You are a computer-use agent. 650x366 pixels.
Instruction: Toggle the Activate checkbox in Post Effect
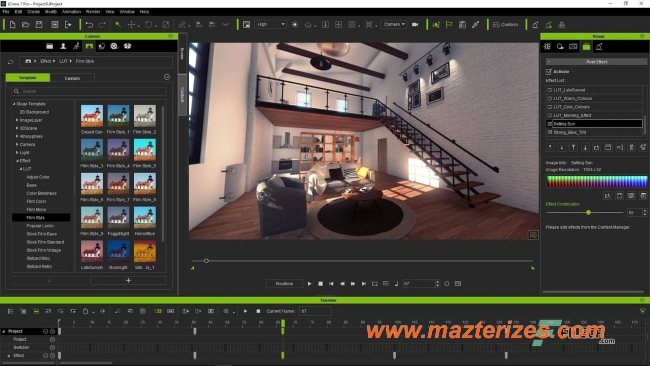548,72
